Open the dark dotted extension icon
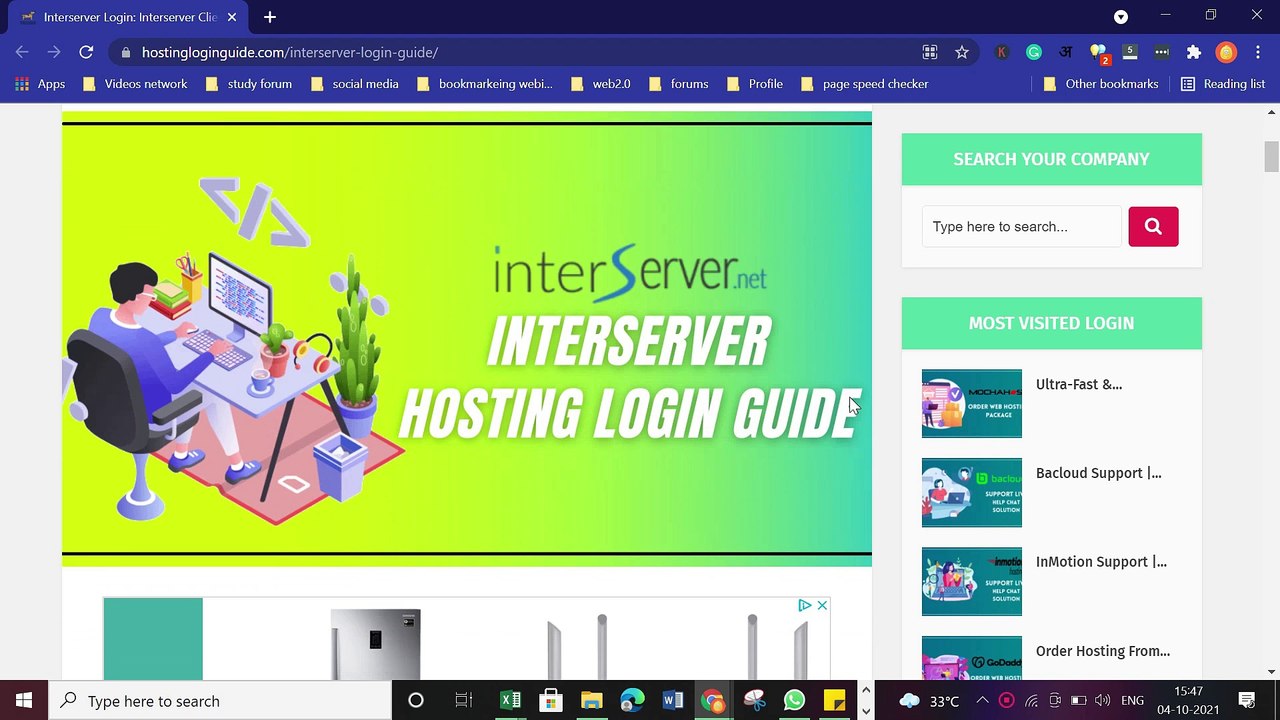This screenshot has width=1280, height=720. coord(1162,52)
